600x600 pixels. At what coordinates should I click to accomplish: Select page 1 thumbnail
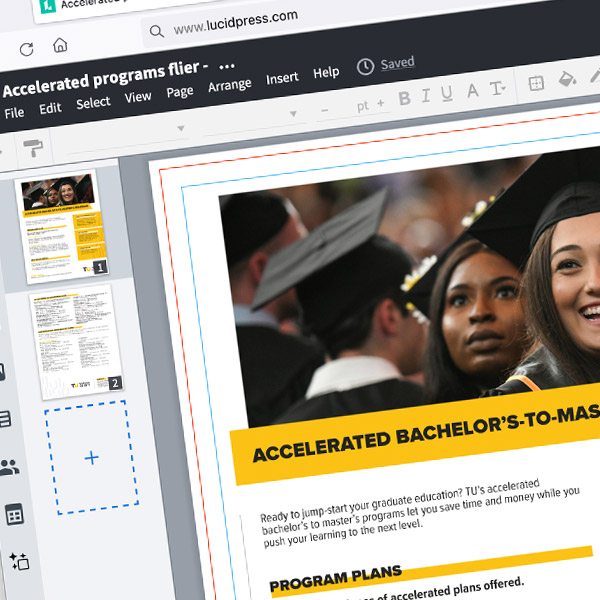point(63,227)
